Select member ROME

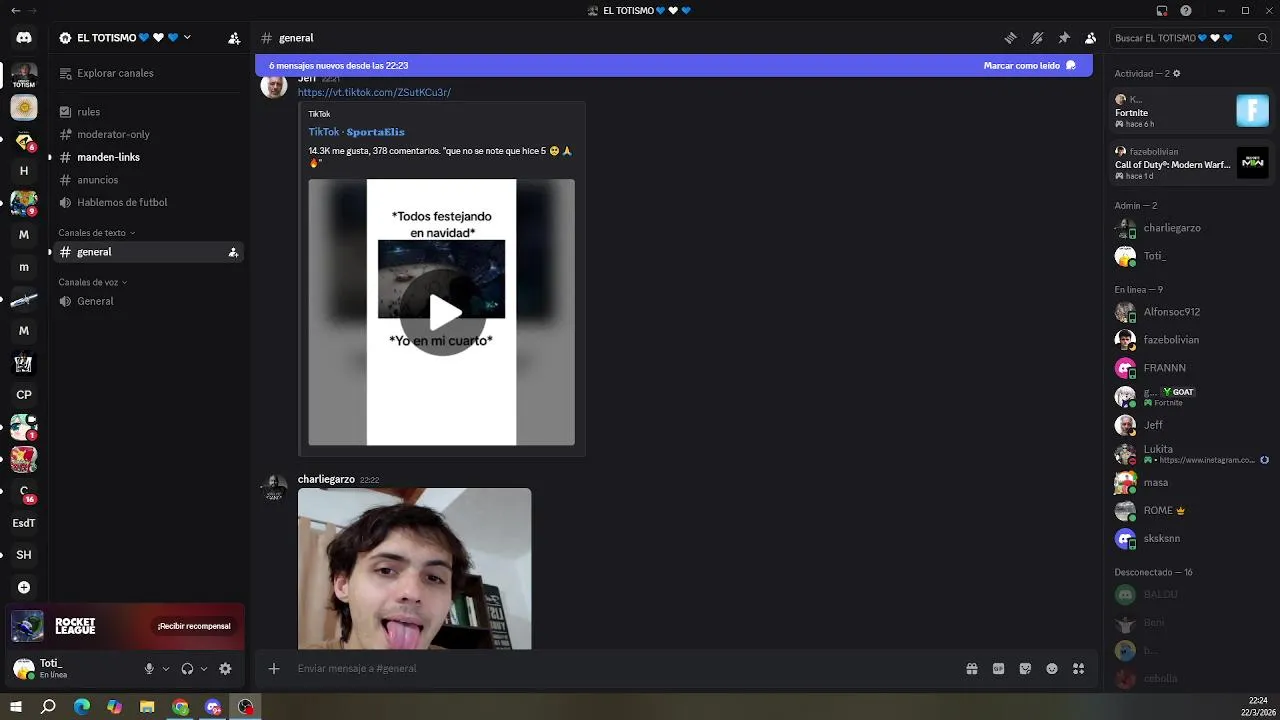coord(1192,510)
